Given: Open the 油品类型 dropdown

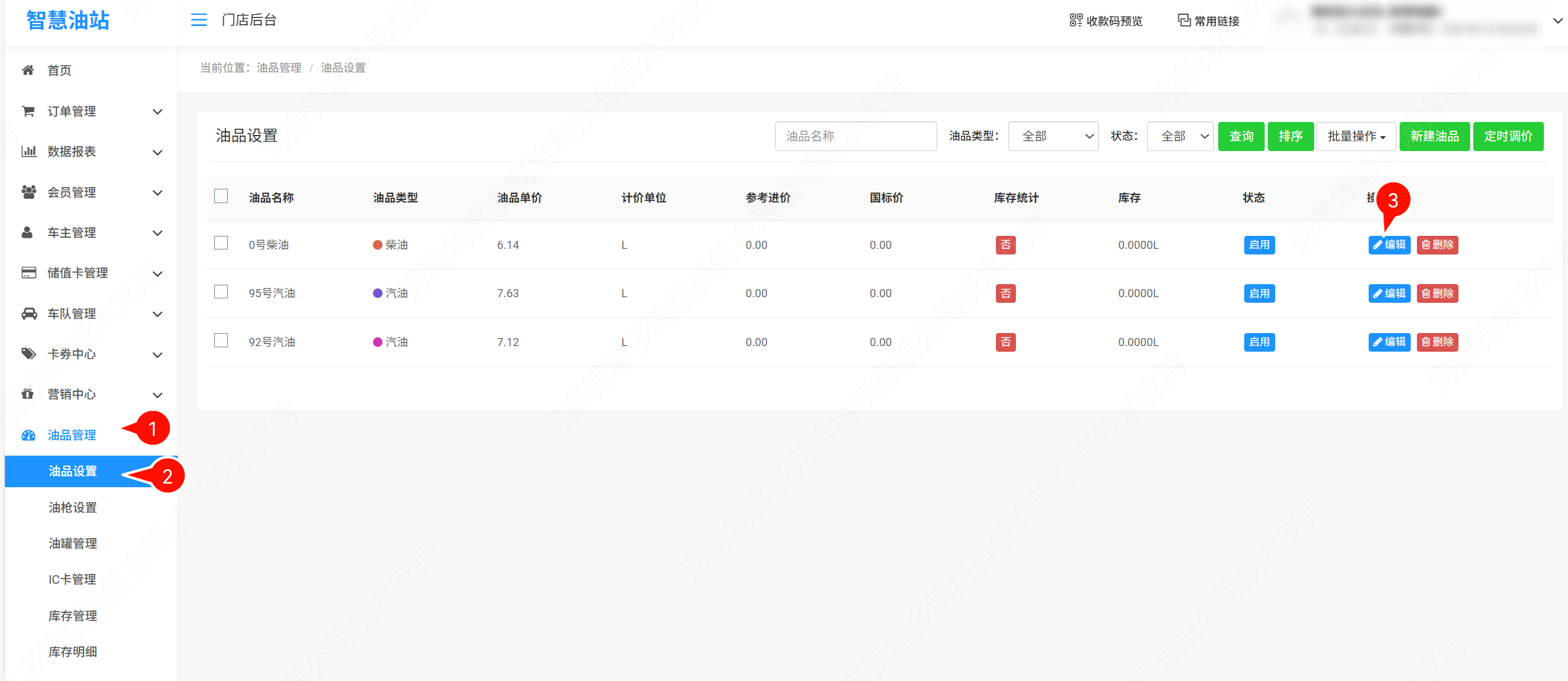Looking at the screenshot, I should point(1053,136).
